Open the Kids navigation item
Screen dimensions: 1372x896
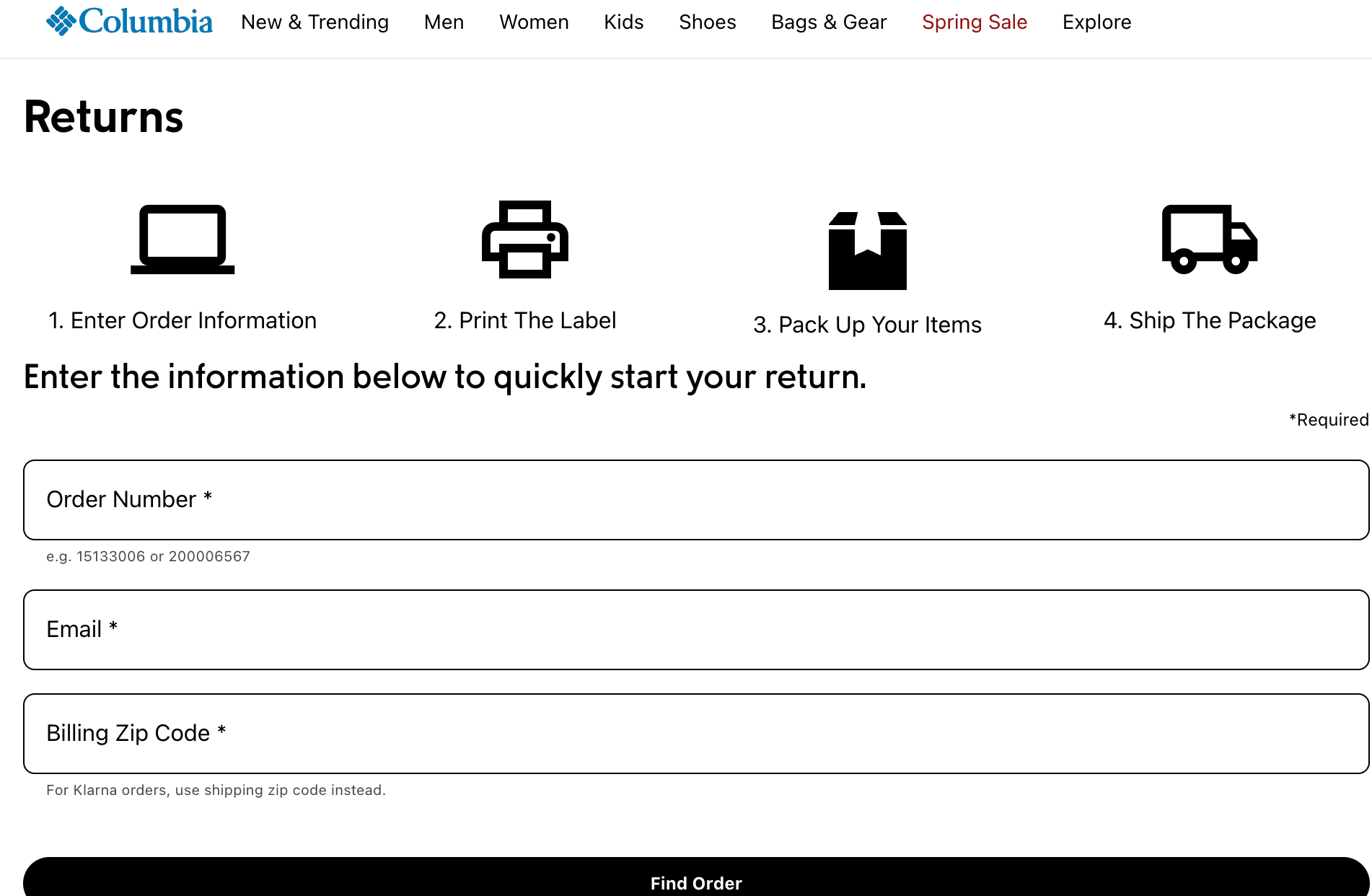(623, 22)
